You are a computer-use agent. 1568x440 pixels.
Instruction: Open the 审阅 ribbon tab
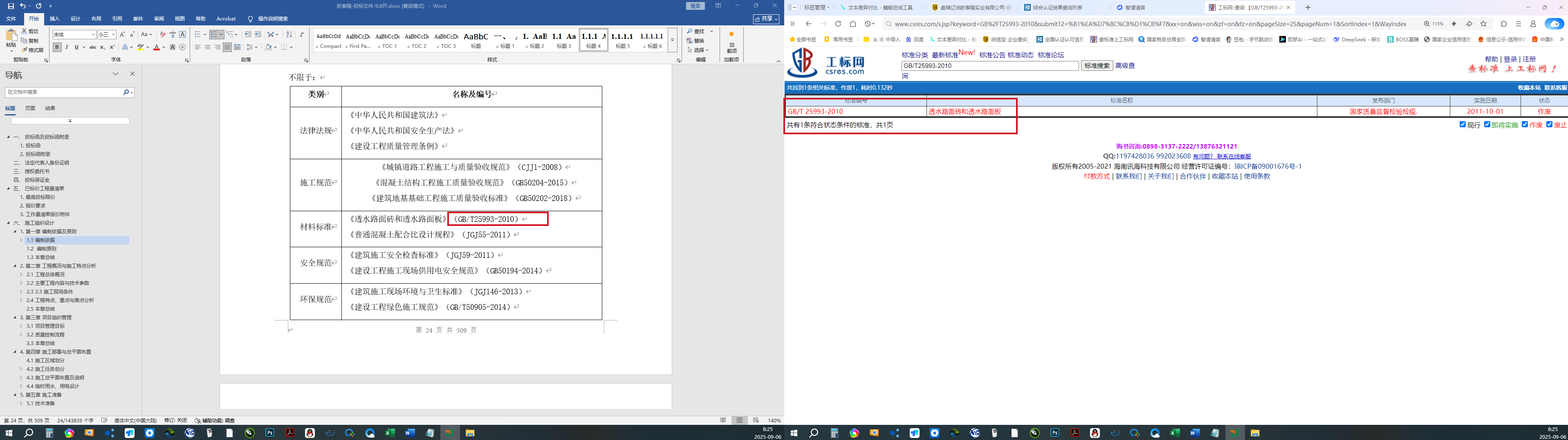[x=159, y=19]
